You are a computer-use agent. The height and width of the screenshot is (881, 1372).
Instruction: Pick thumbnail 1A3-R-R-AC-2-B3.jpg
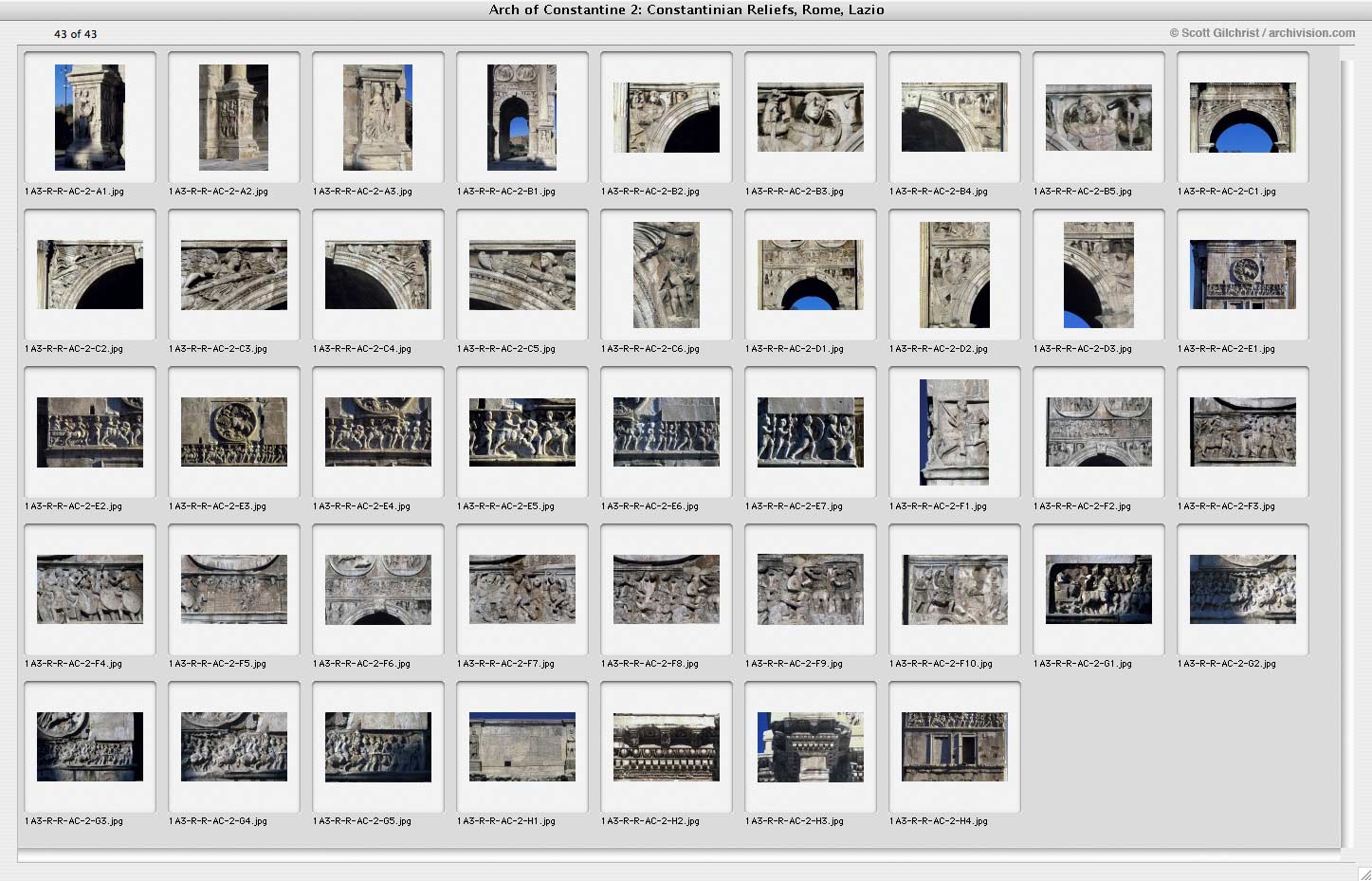tap(811, 118)
